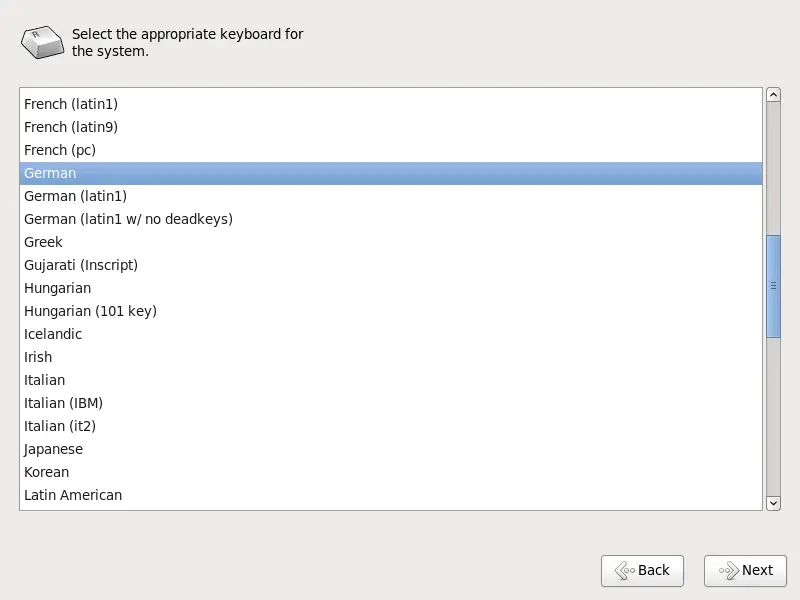
Task: Select French (latin9) keyboard layout
Action: tap(391, 127)
